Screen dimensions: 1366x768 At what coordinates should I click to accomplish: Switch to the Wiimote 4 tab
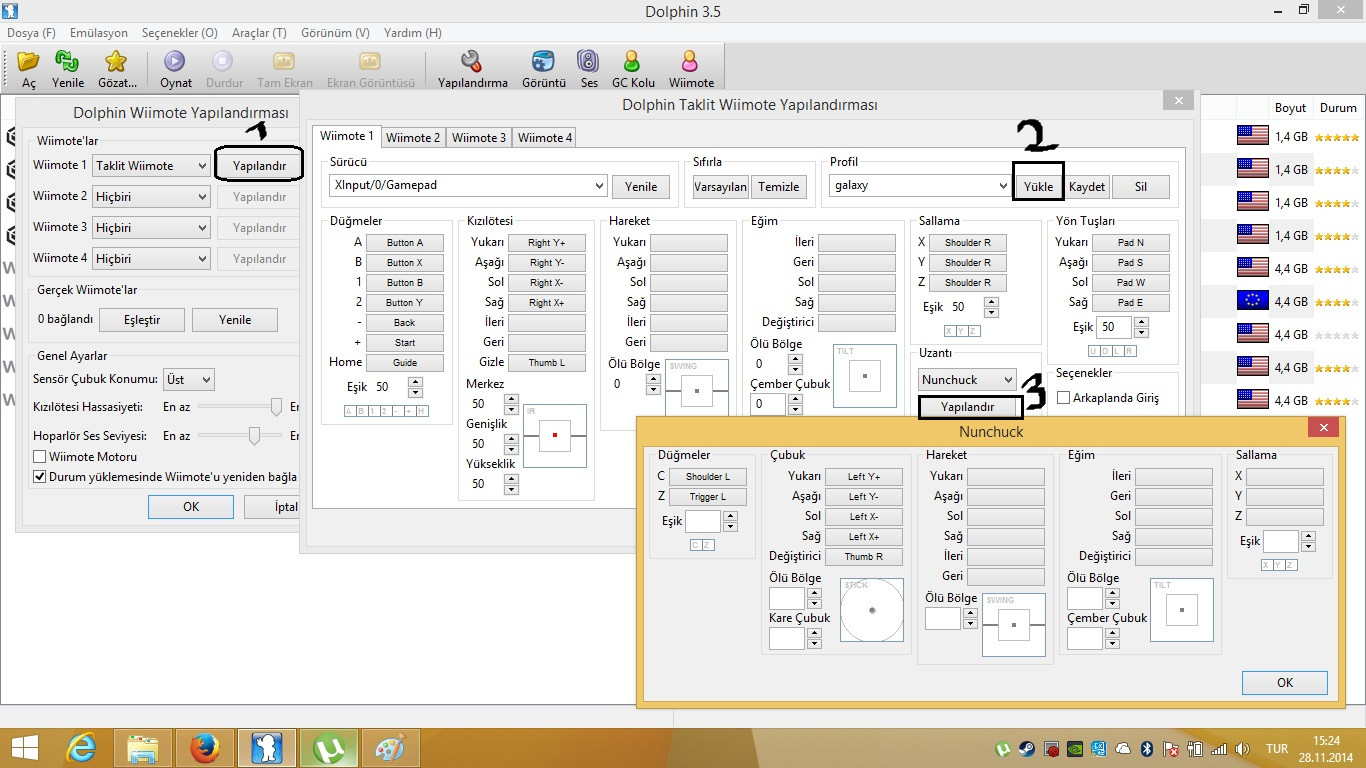coord(545,138)
